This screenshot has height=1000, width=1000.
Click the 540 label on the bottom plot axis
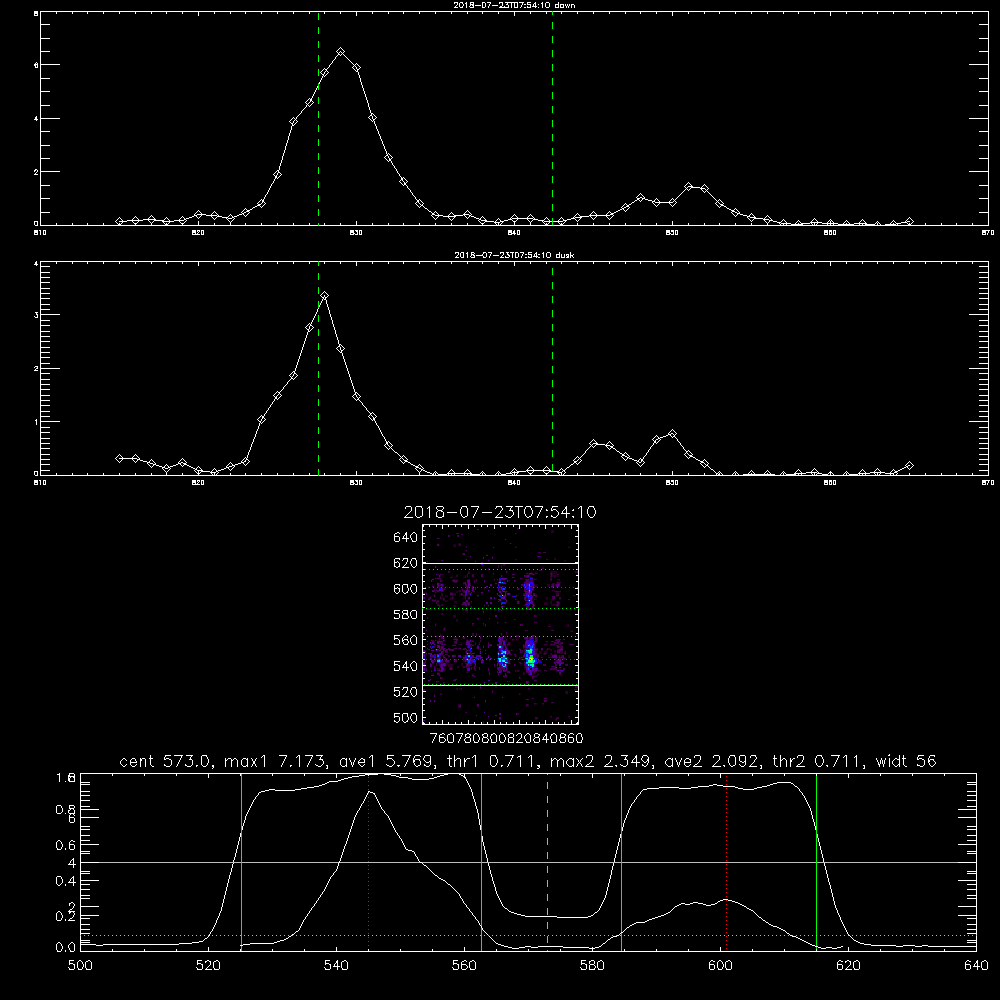336,966
